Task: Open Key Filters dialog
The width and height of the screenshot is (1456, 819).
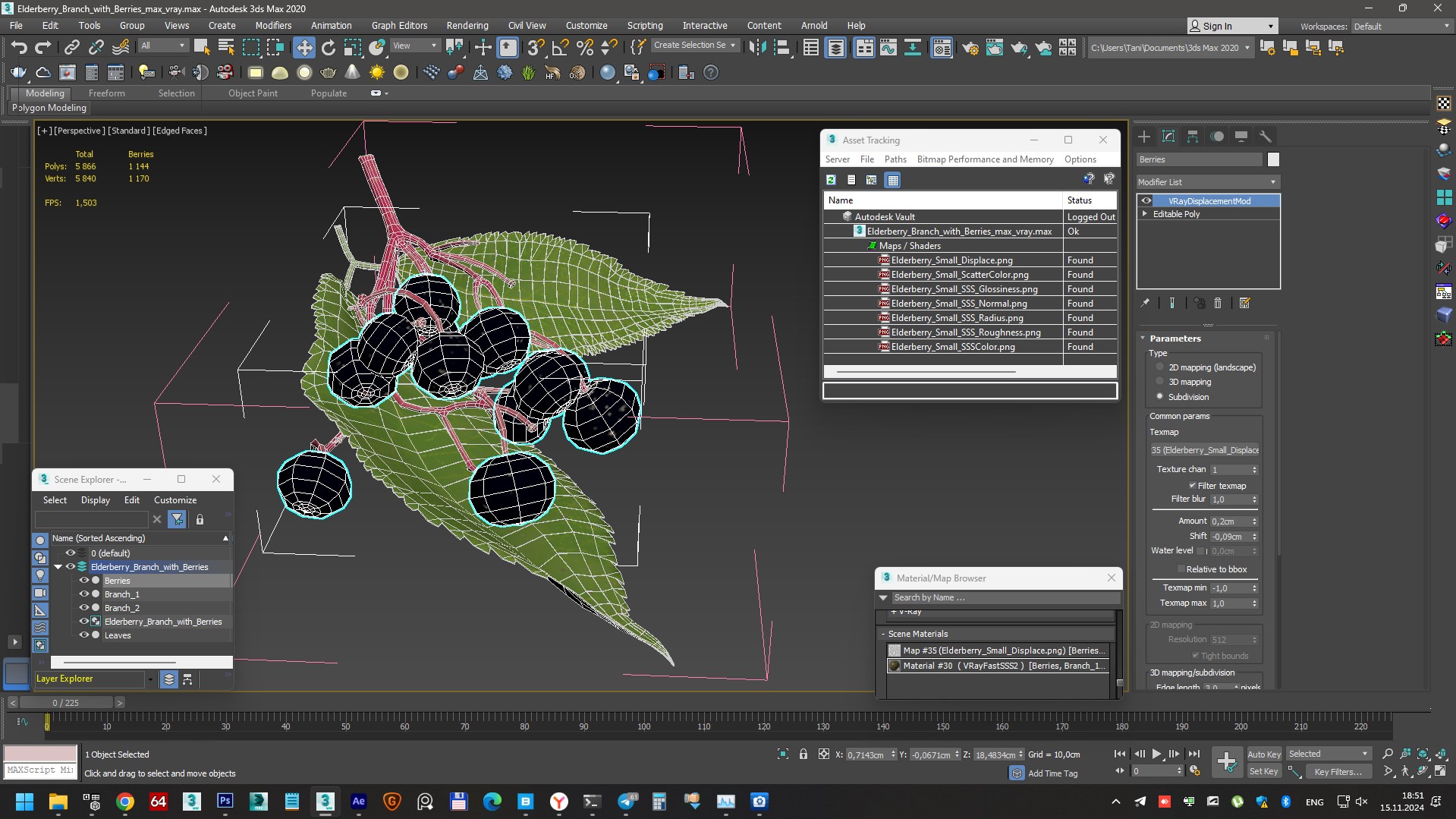Action: (1338, 771)
